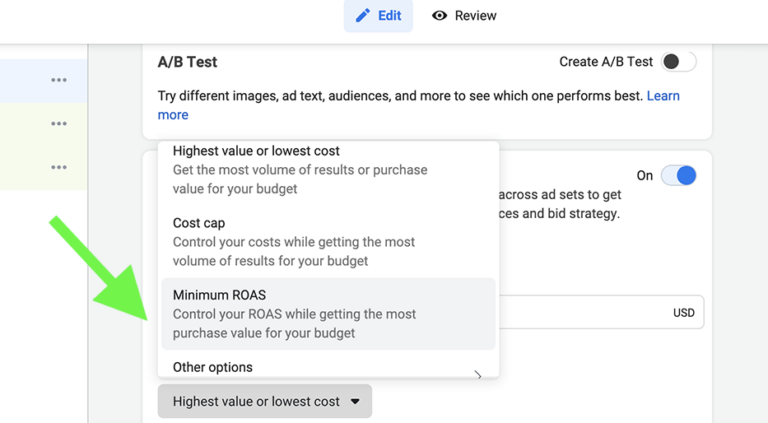Expand the Other options submenu
This screenshot has height=423, width=768.
pos(328,367)
